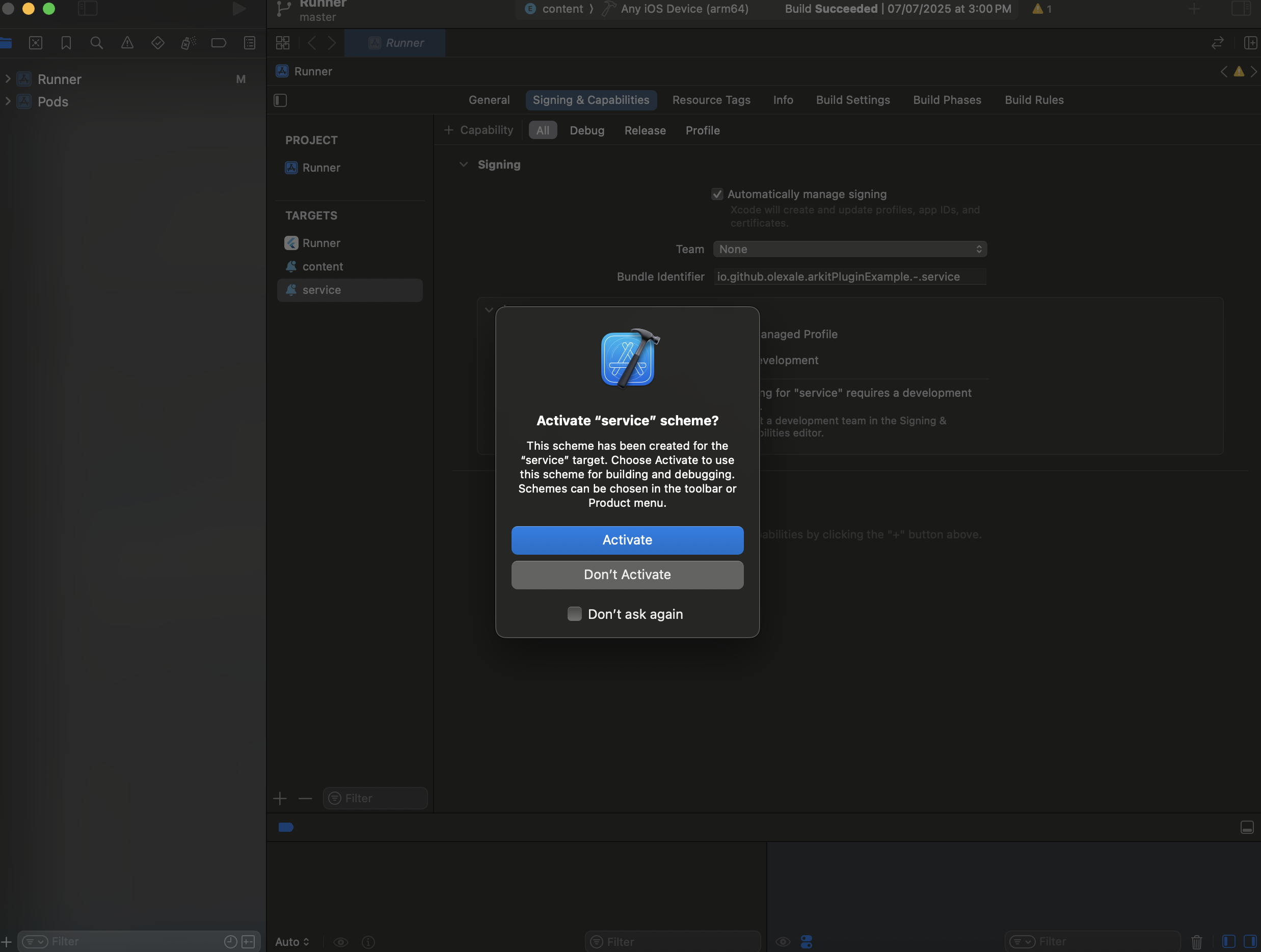The height and width of the screenshot is (952, 1261).
Task: Open console filter options menu
Action: pos(1022,941)
